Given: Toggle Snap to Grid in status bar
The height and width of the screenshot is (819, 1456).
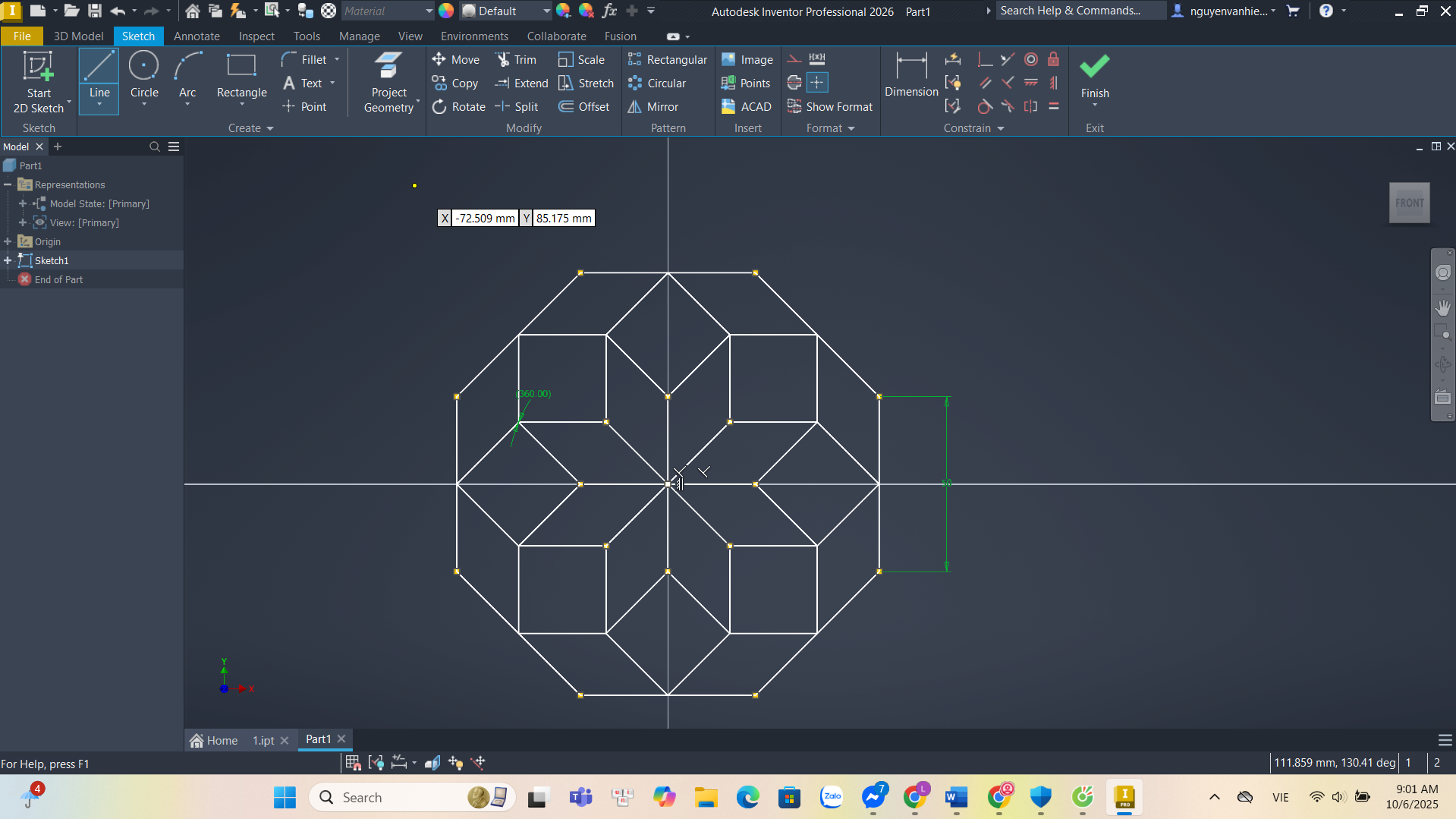Looking at the screenshot, I should coord(353,763).
